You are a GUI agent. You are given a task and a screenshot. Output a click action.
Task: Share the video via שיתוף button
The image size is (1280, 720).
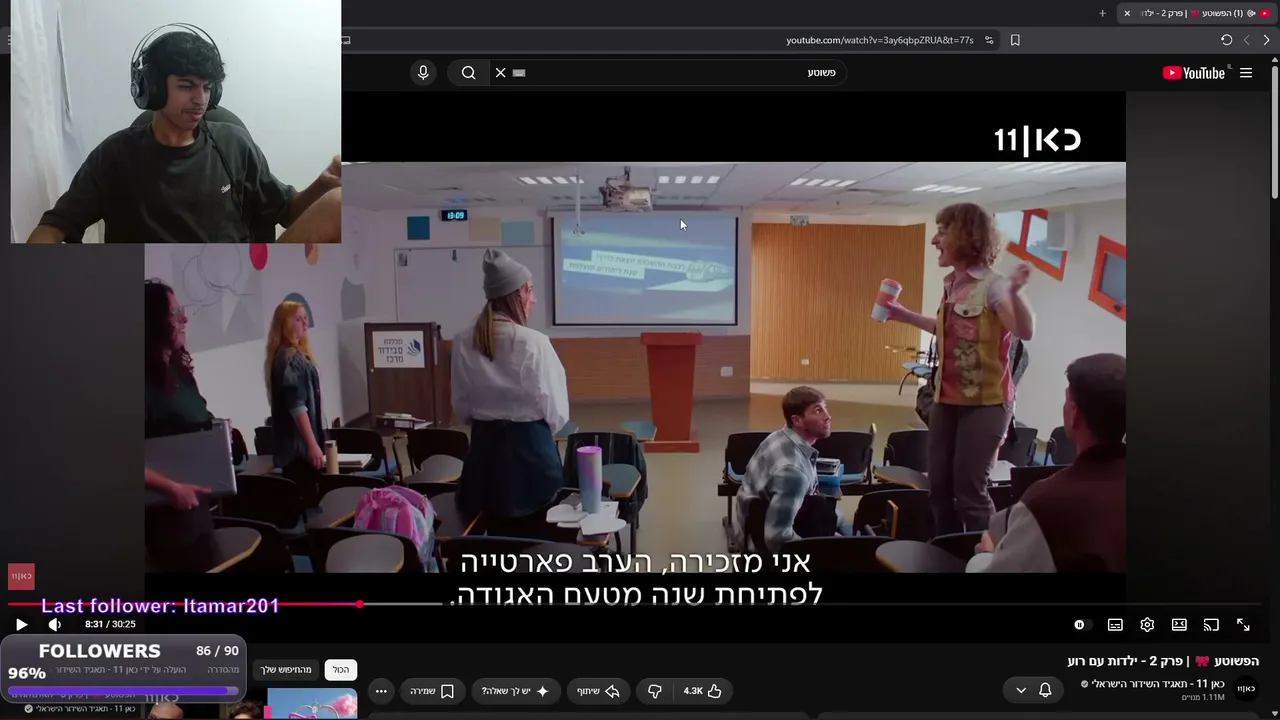coord(598,691)
